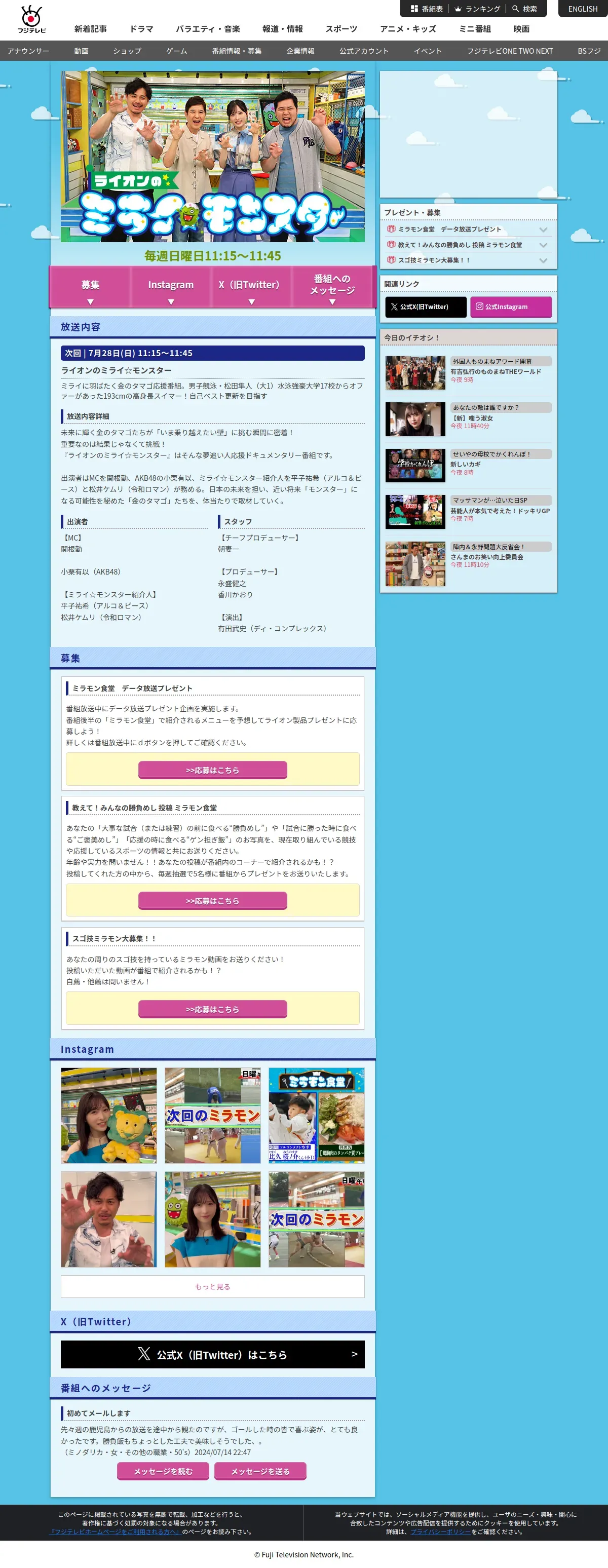Open プライバシーポリシー footer link

pos(441,1532)
